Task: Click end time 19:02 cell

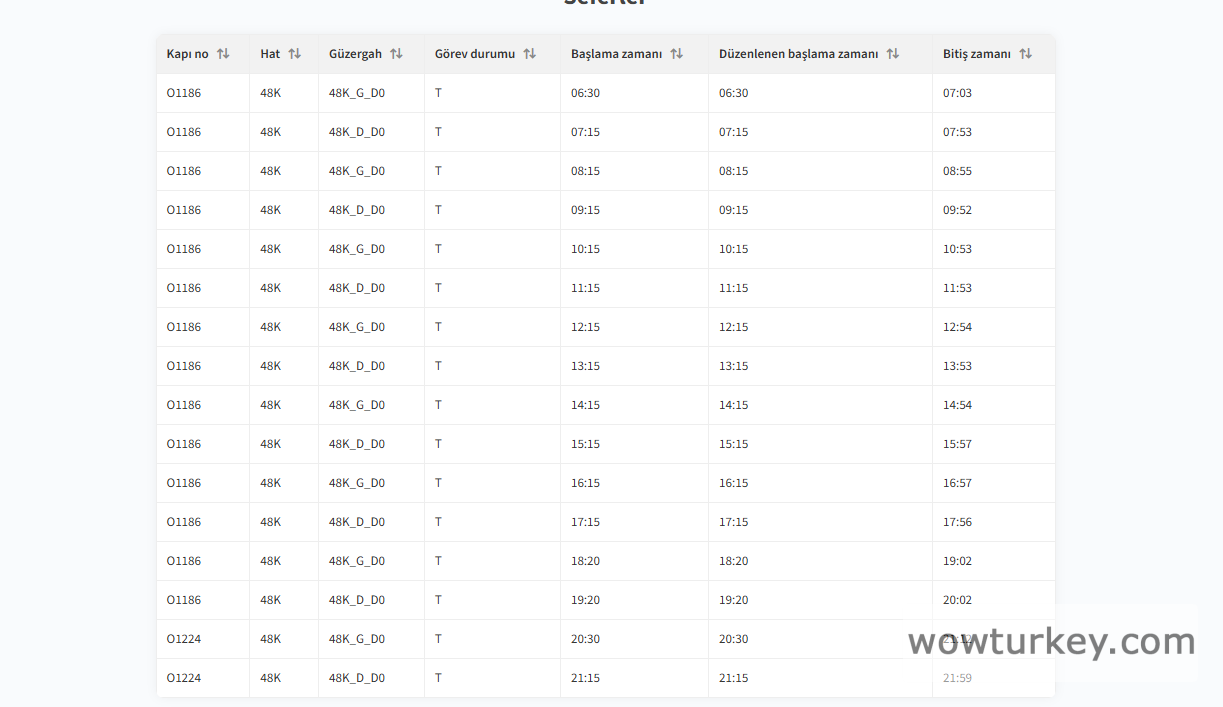Action: [957, 561]
